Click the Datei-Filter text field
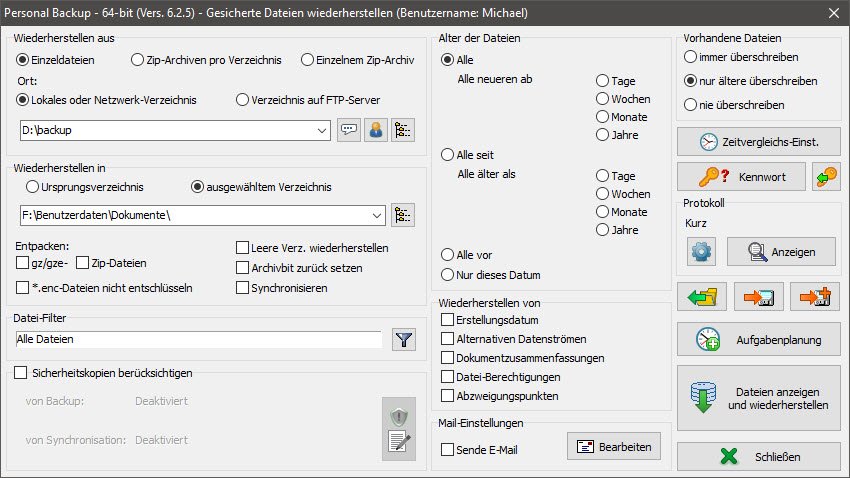The width and height of the screenshot is (850, 478). (x=198, y=340)
